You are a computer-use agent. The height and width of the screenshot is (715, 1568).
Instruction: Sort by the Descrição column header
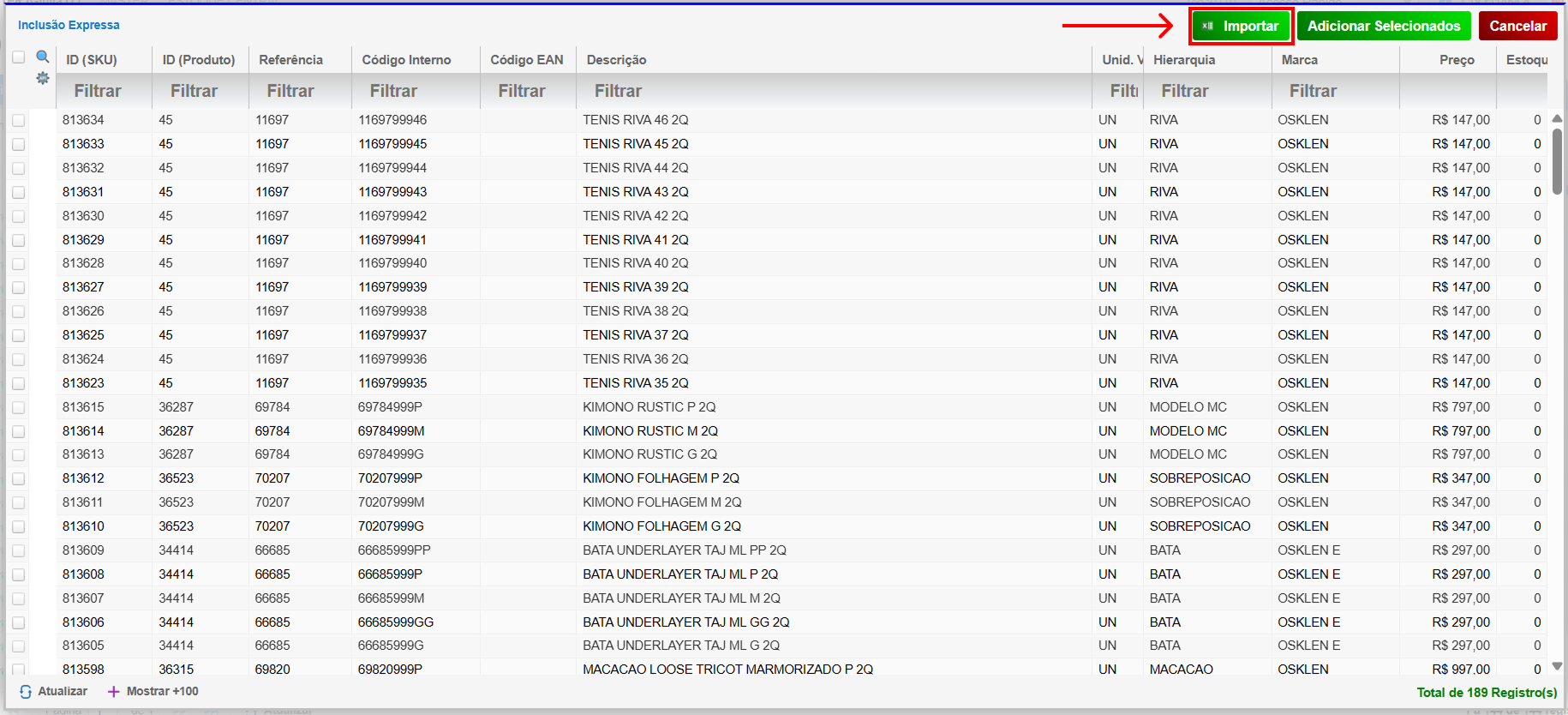(x=616, y=60)
